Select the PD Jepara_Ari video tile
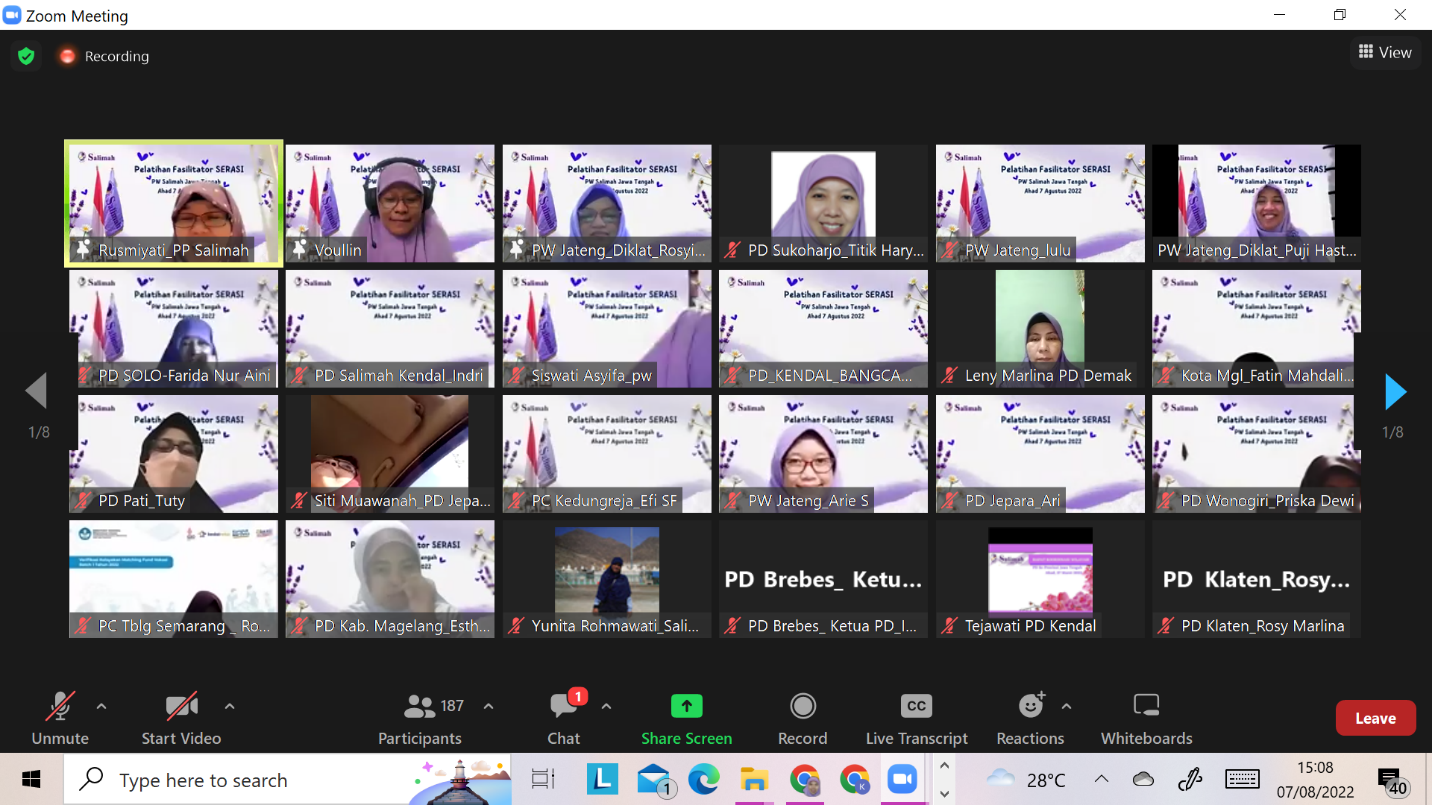The image size is (1432, 805). coord(1040,454)
